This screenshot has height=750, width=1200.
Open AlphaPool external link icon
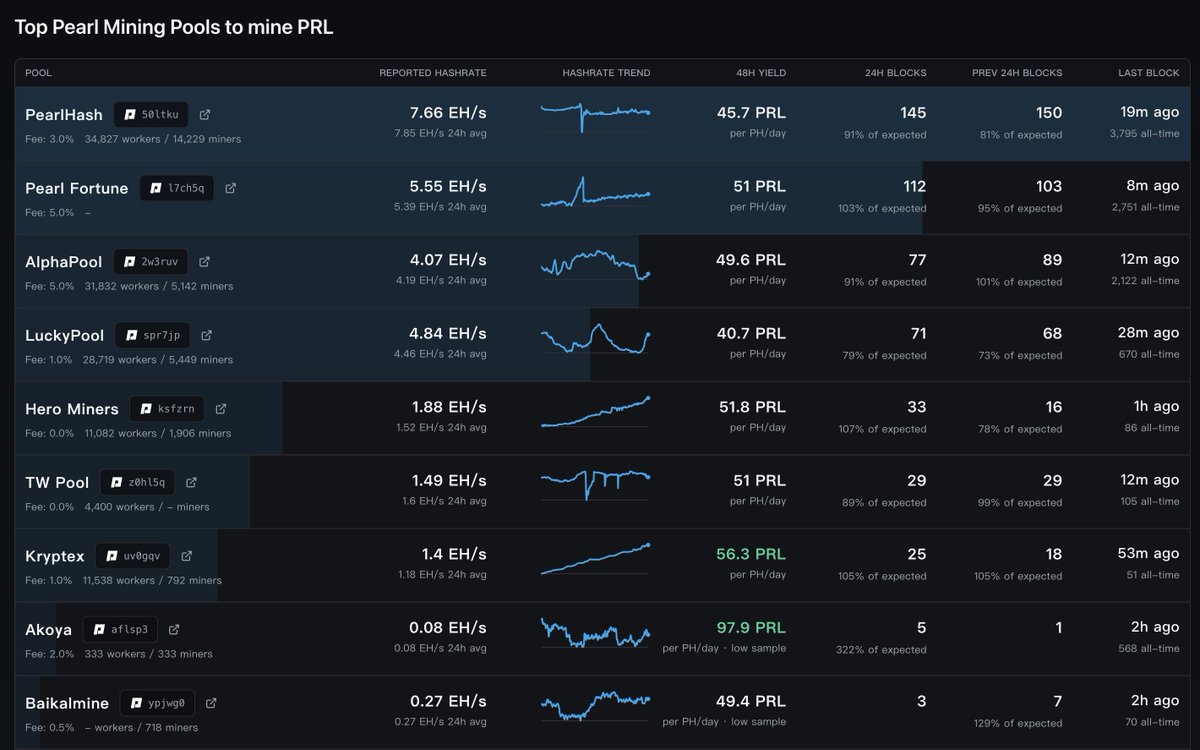click(205, 261)
